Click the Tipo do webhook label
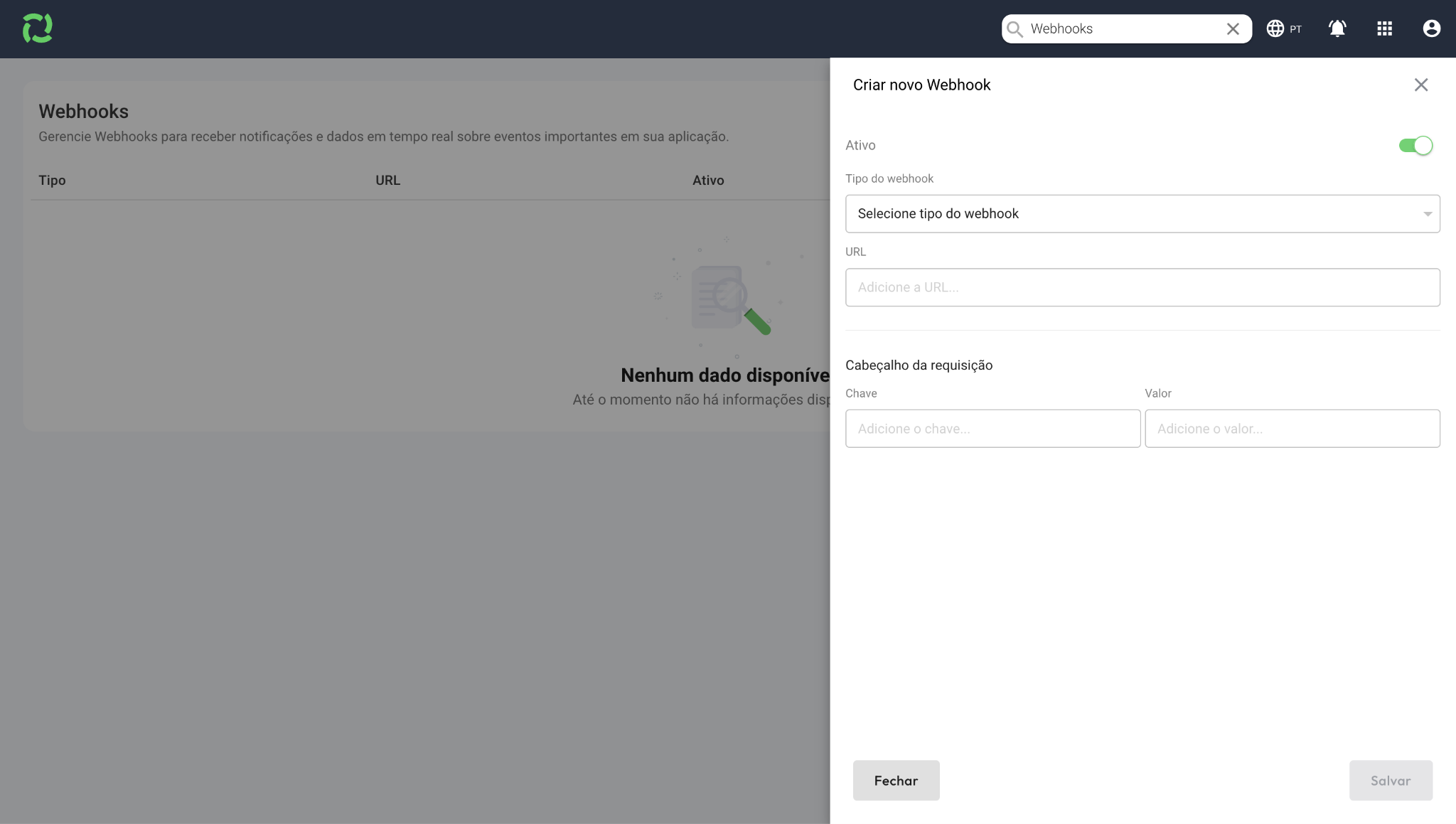 [x=889, y=179]
